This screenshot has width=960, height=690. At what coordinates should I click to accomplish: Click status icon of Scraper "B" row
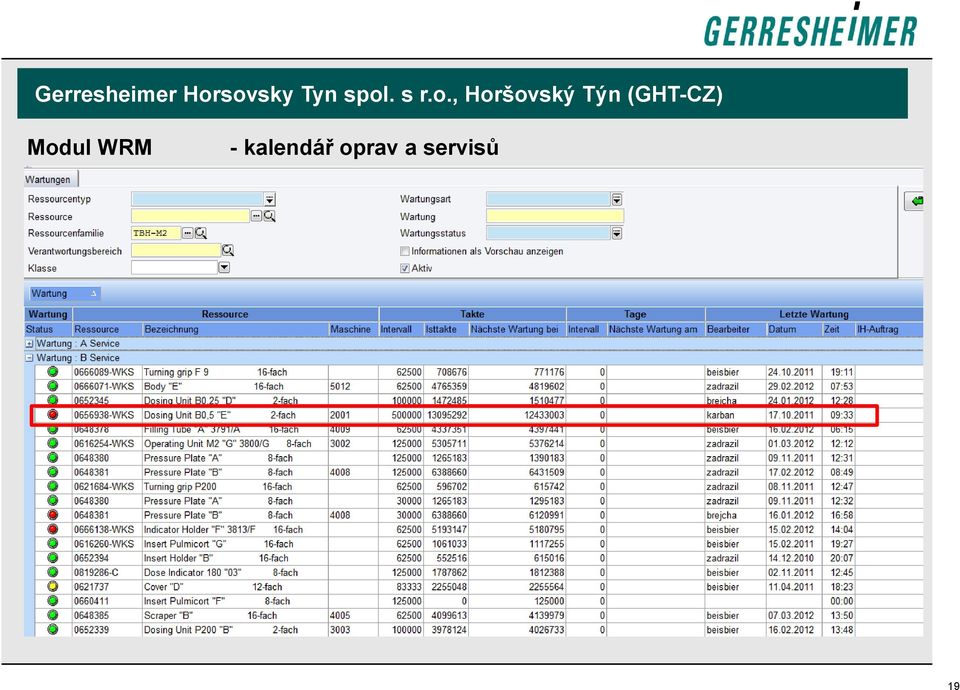[53, 615]
